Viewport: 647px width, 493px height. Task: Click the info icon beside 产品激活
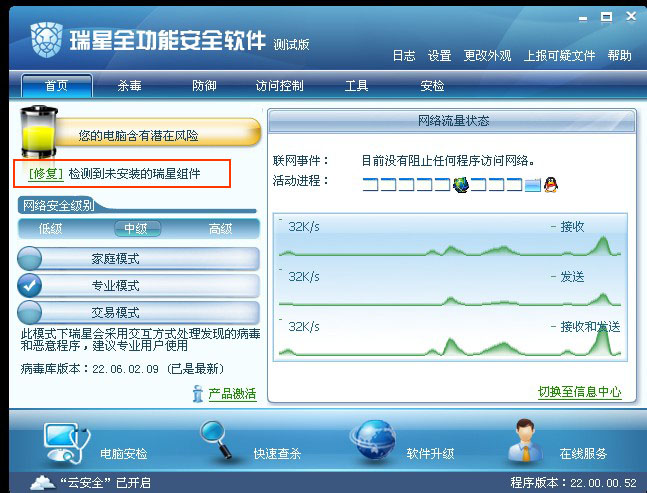pos(198,394)
